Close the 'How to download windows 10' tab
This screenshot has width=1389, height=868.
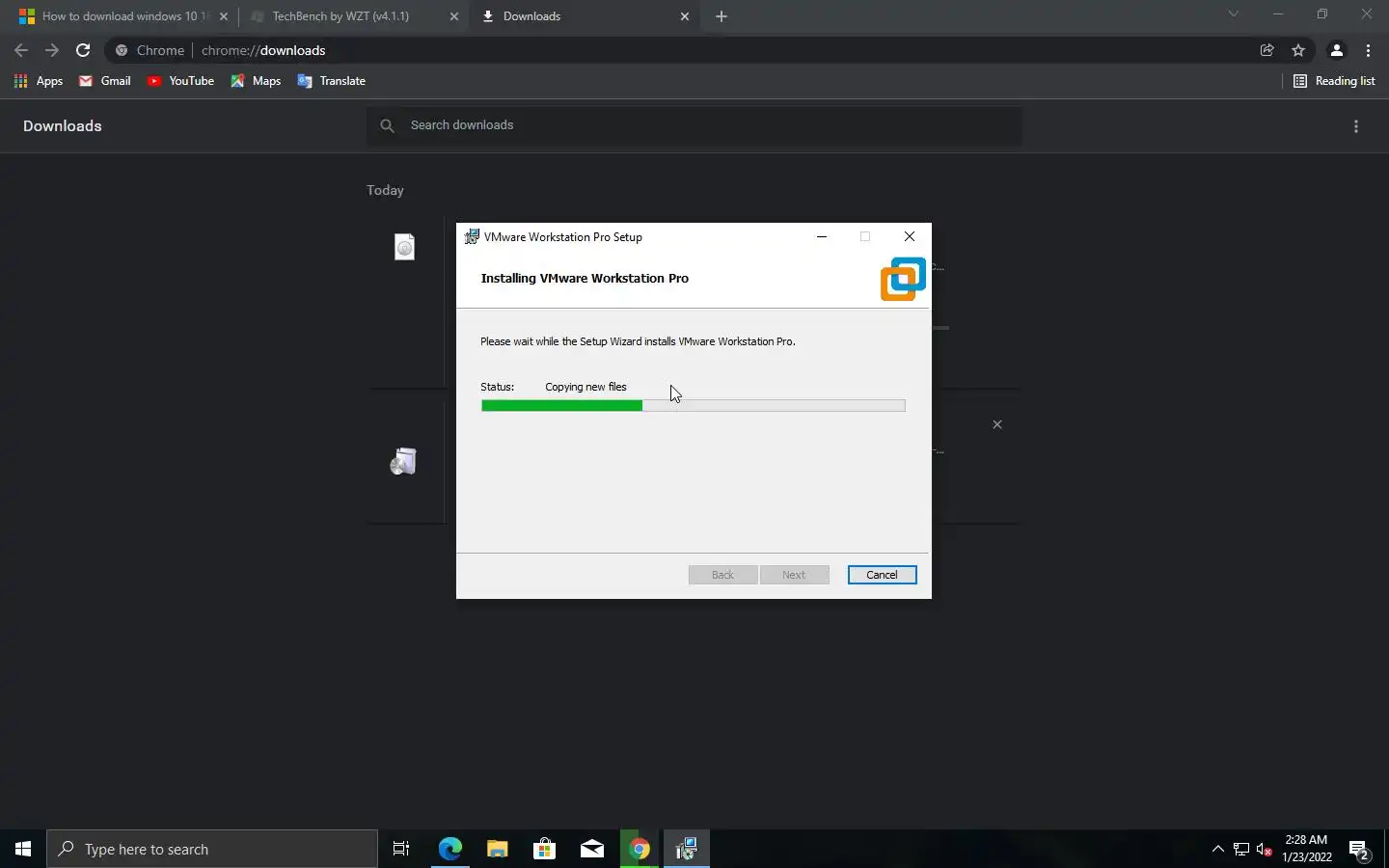click(224, 16)
